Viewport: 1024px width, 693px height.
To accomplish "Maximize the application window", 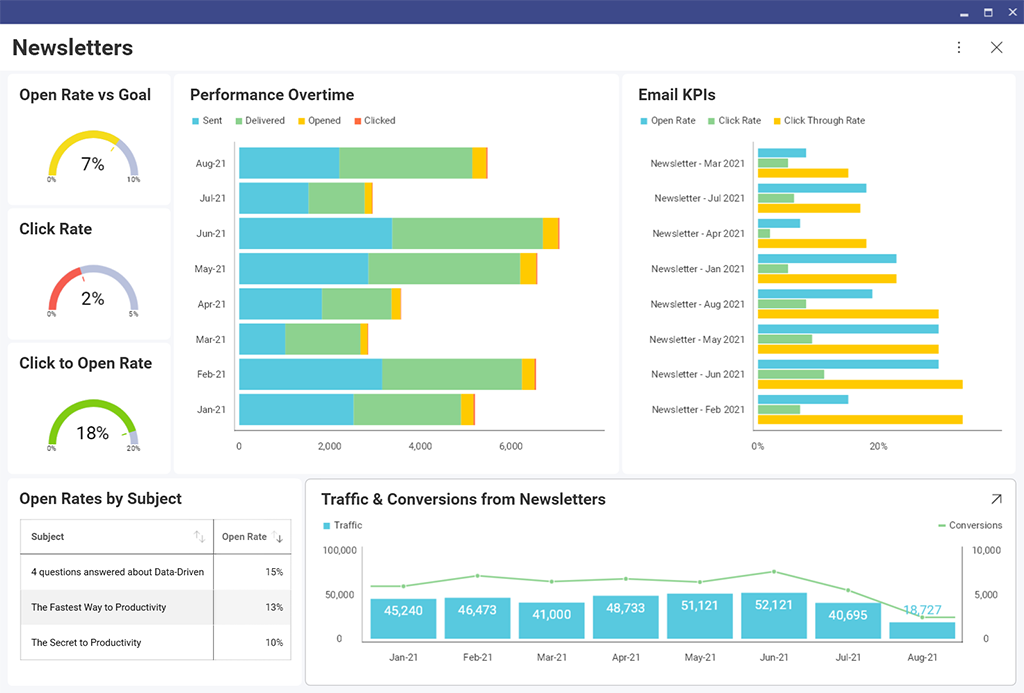I will click(x=988, y=12).
